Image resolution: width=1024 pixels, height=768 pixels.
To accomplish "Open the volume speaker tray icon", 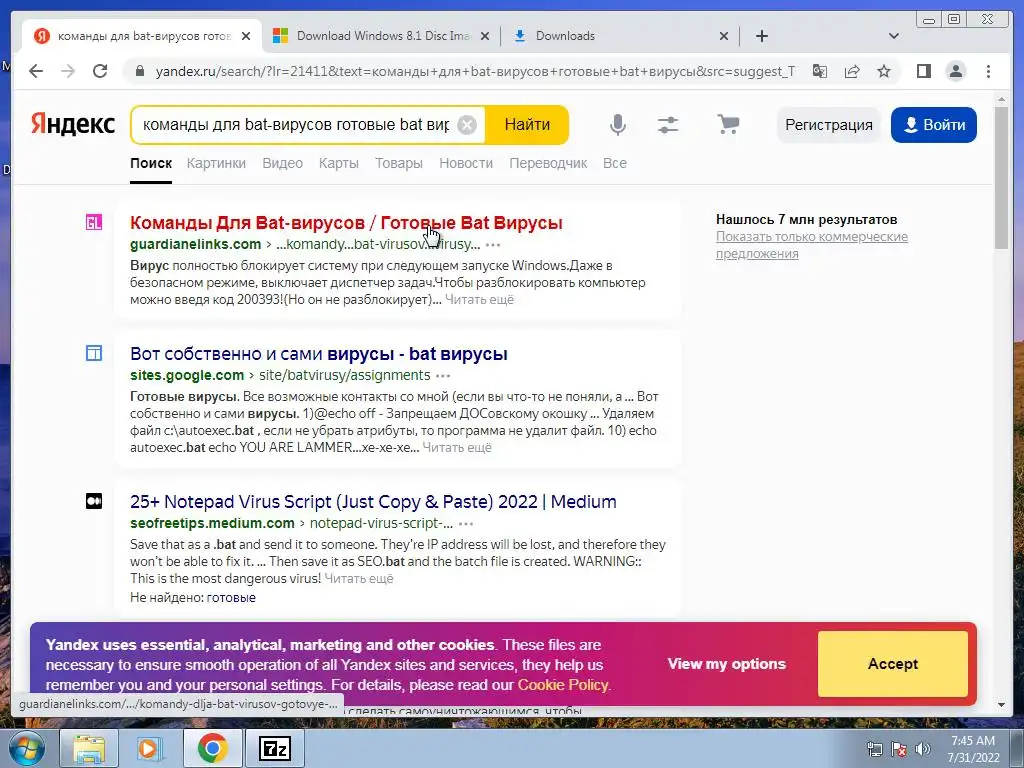I will click(923, 749).
